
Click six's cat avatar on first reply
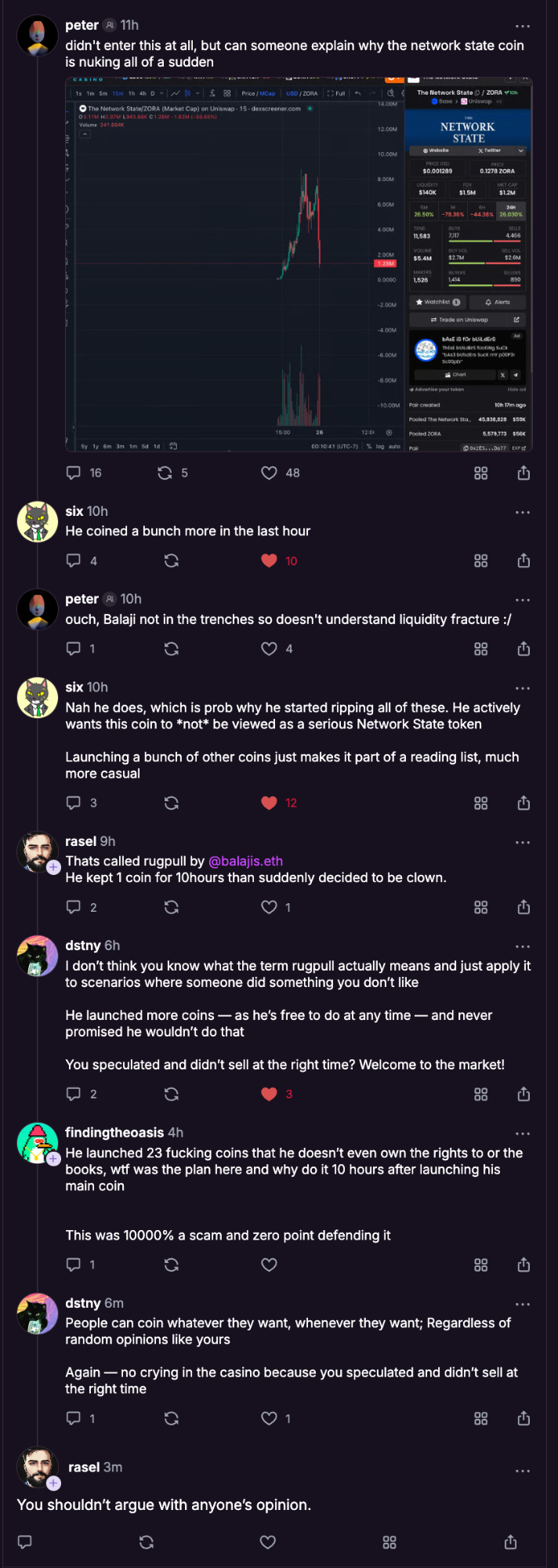(x=38, y=522)
